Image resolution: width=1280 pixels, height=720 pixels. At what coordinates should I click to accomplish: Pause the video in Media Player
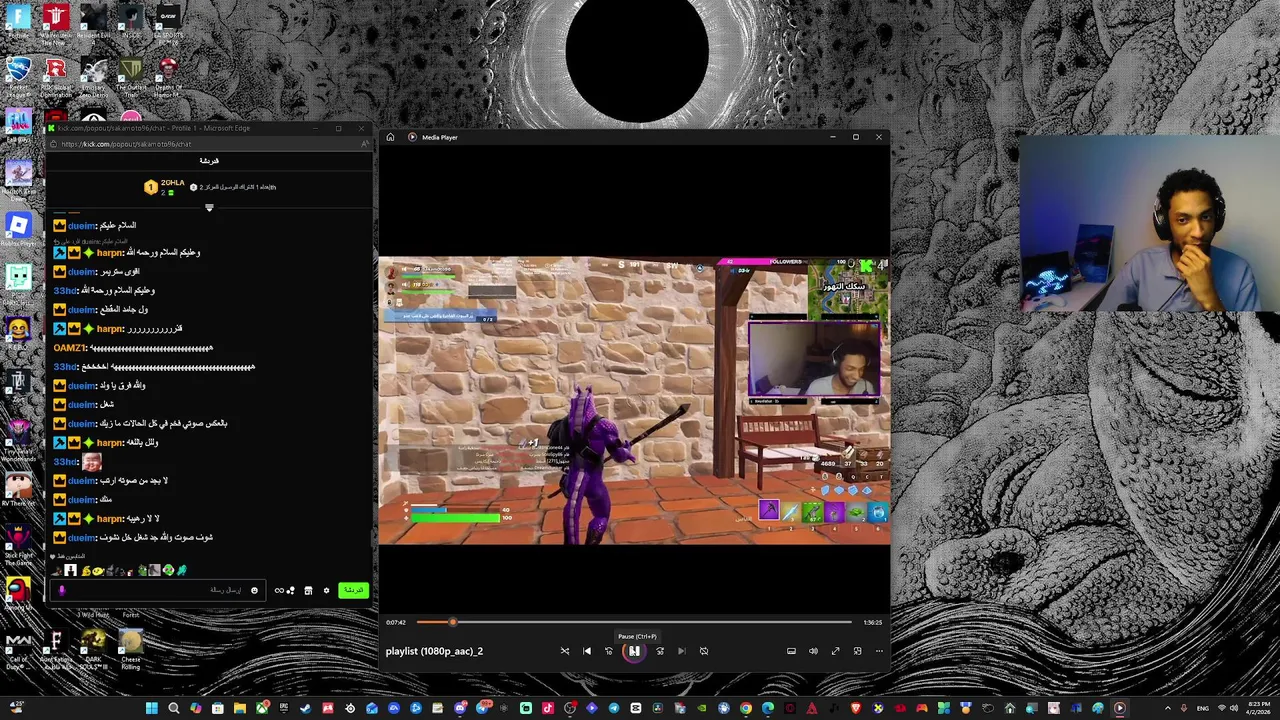tap(634, 651)
